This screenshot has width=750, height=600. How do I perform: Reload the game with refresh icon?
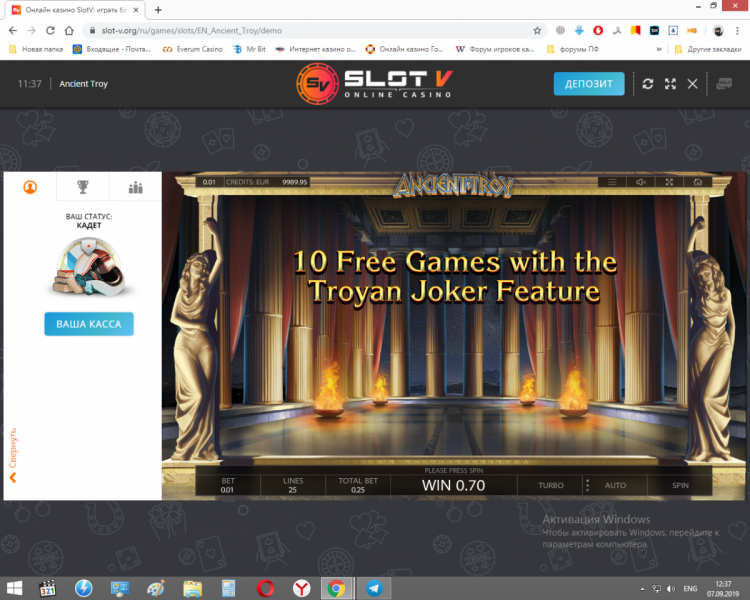(x=648, y=84)
